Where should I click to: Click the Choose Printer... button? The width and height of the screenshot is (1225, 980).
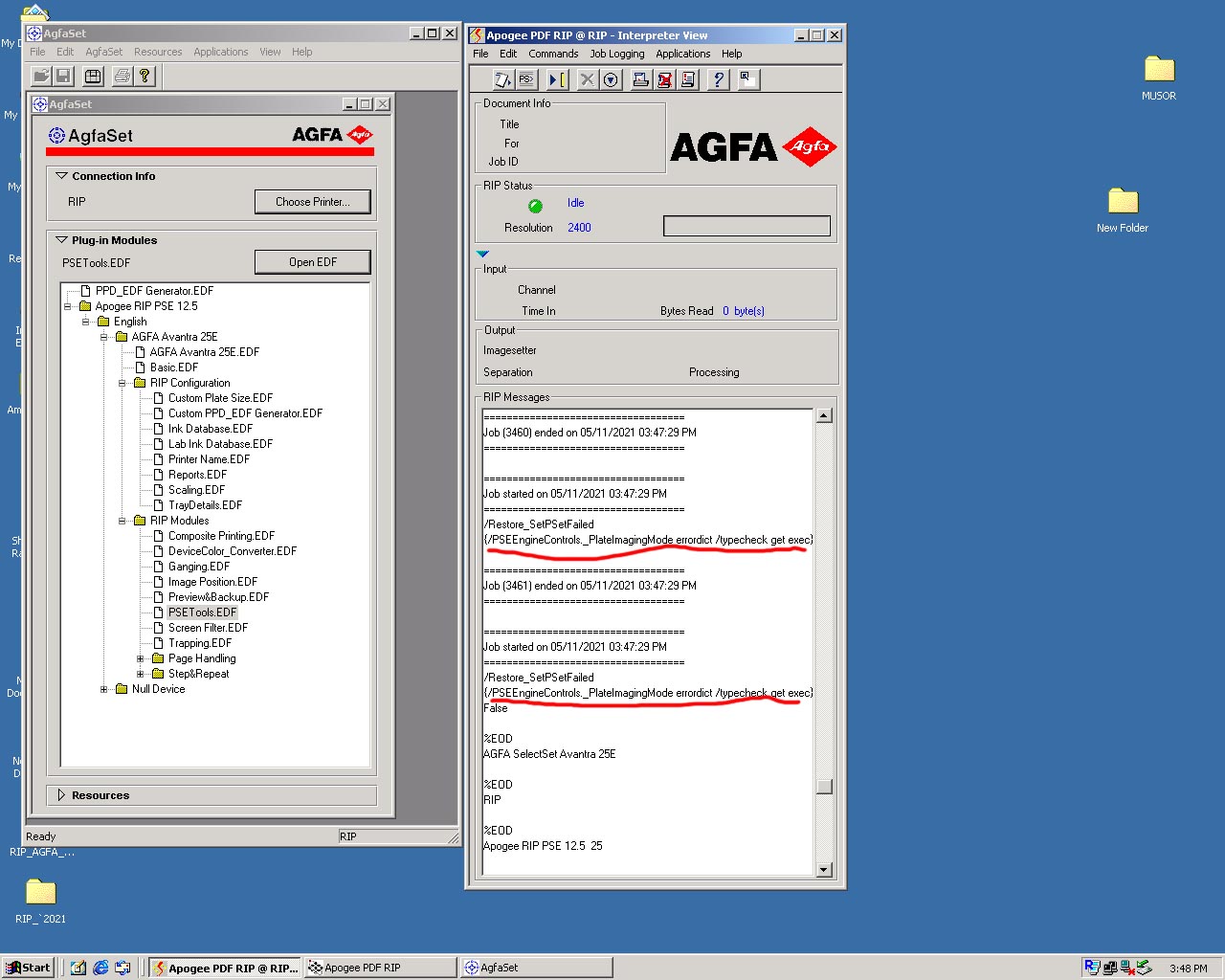tap(313, 202)
